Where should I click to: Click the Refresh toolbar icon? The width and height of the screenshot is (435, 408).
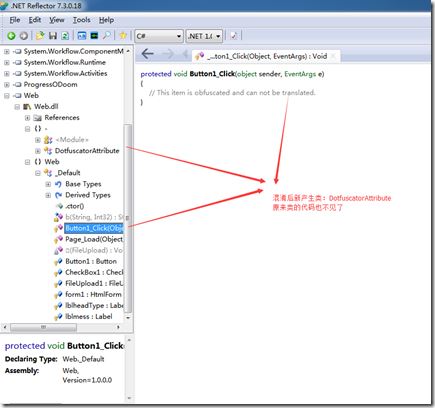[65, 36]
